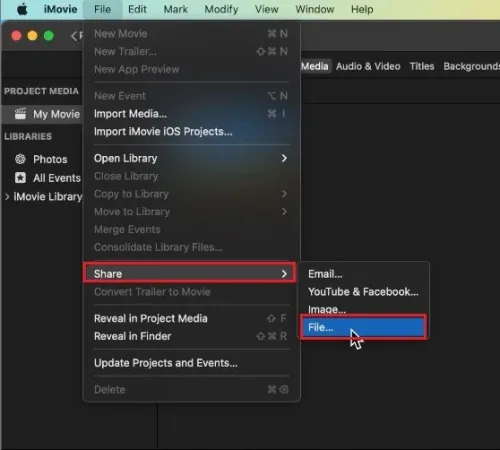Expand the Open Library submenu arrow
500x450 pixels.
(x=284, y=158)
